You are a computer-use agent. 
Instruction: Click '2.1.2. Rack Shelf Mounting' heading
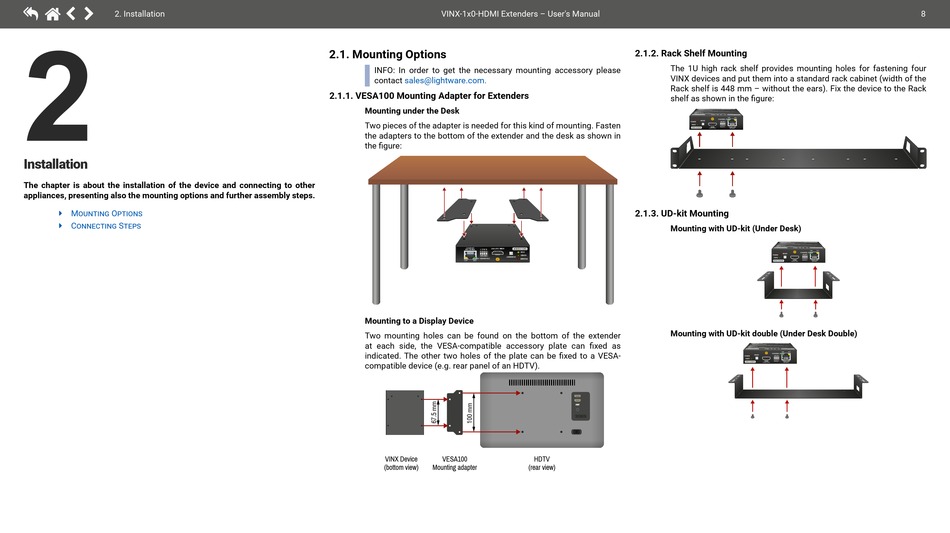pos(691,53)
